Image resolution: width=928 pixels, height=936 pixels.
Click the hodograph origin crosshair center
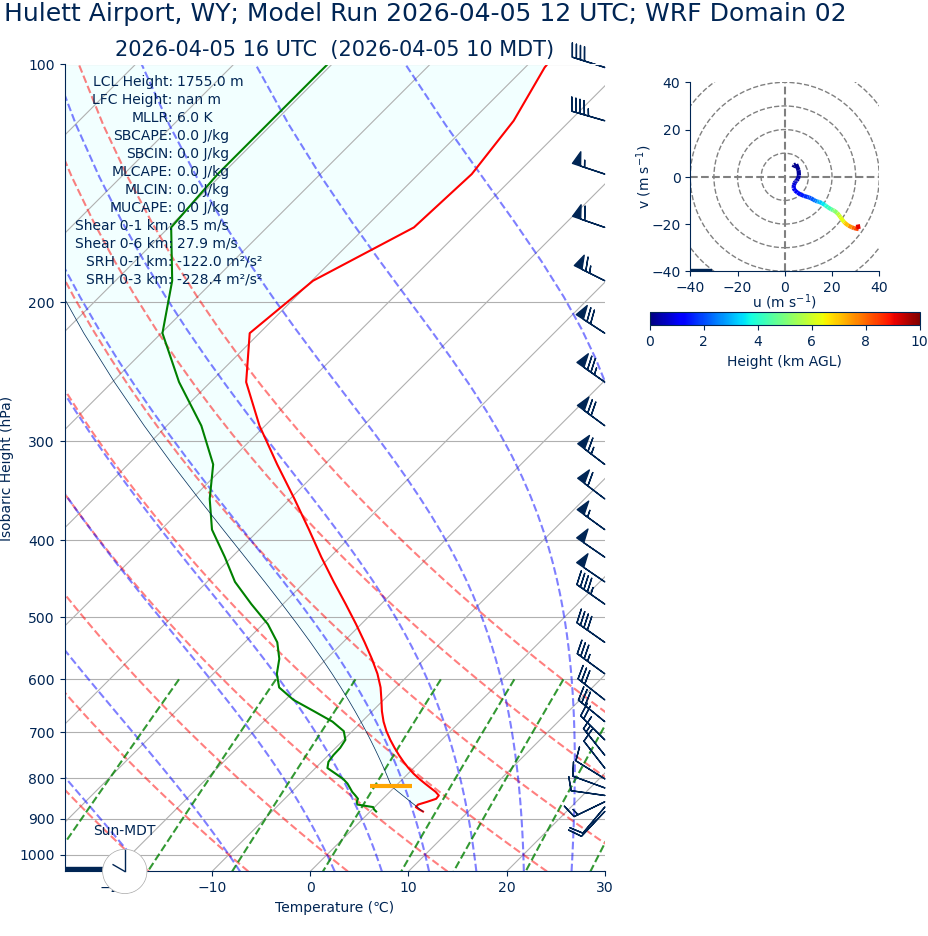[785, 177]
